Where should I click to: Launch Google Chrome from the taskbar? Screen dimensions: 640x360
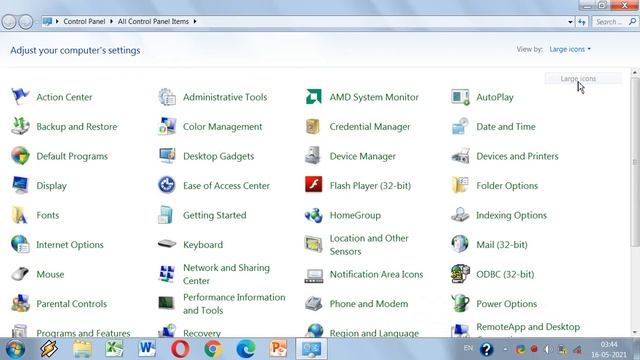(x=213, y=349)
